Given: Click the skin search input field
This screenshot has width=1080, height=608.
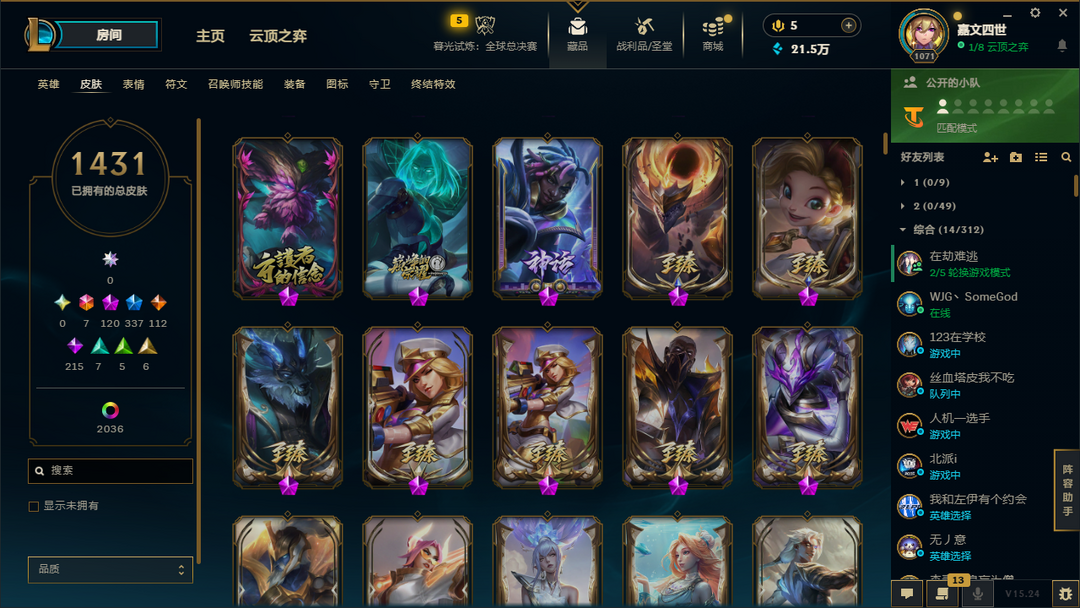Looking at the screenshot, I should coord(110,471).
